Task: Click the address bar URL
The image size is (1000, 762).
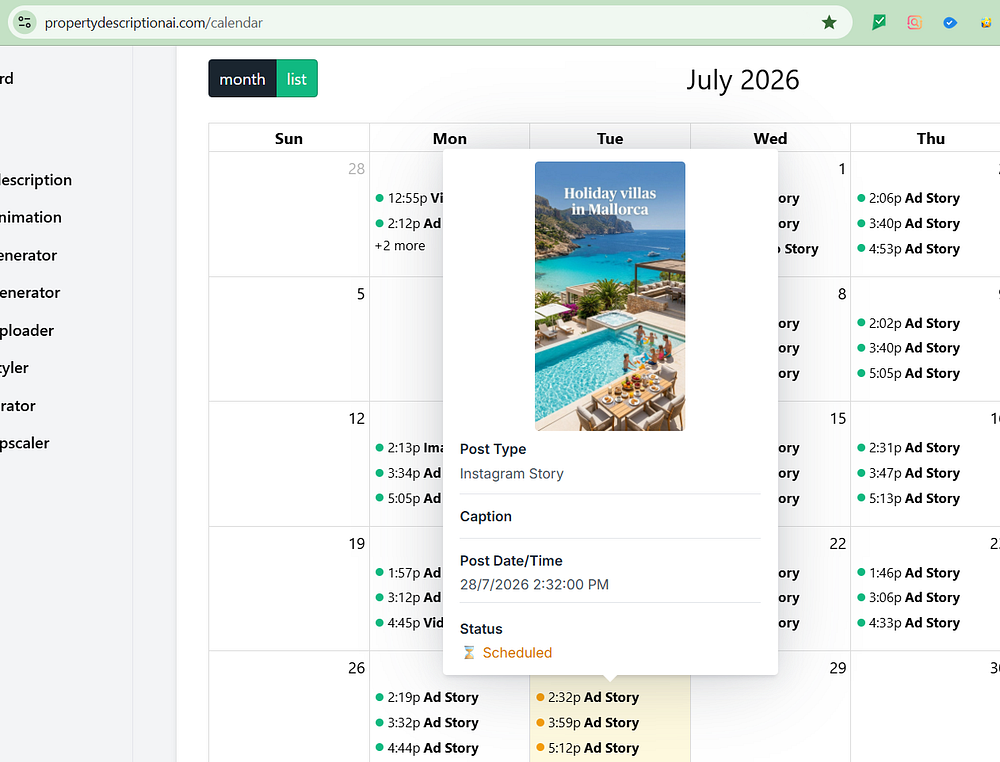Action: point(154,23)
